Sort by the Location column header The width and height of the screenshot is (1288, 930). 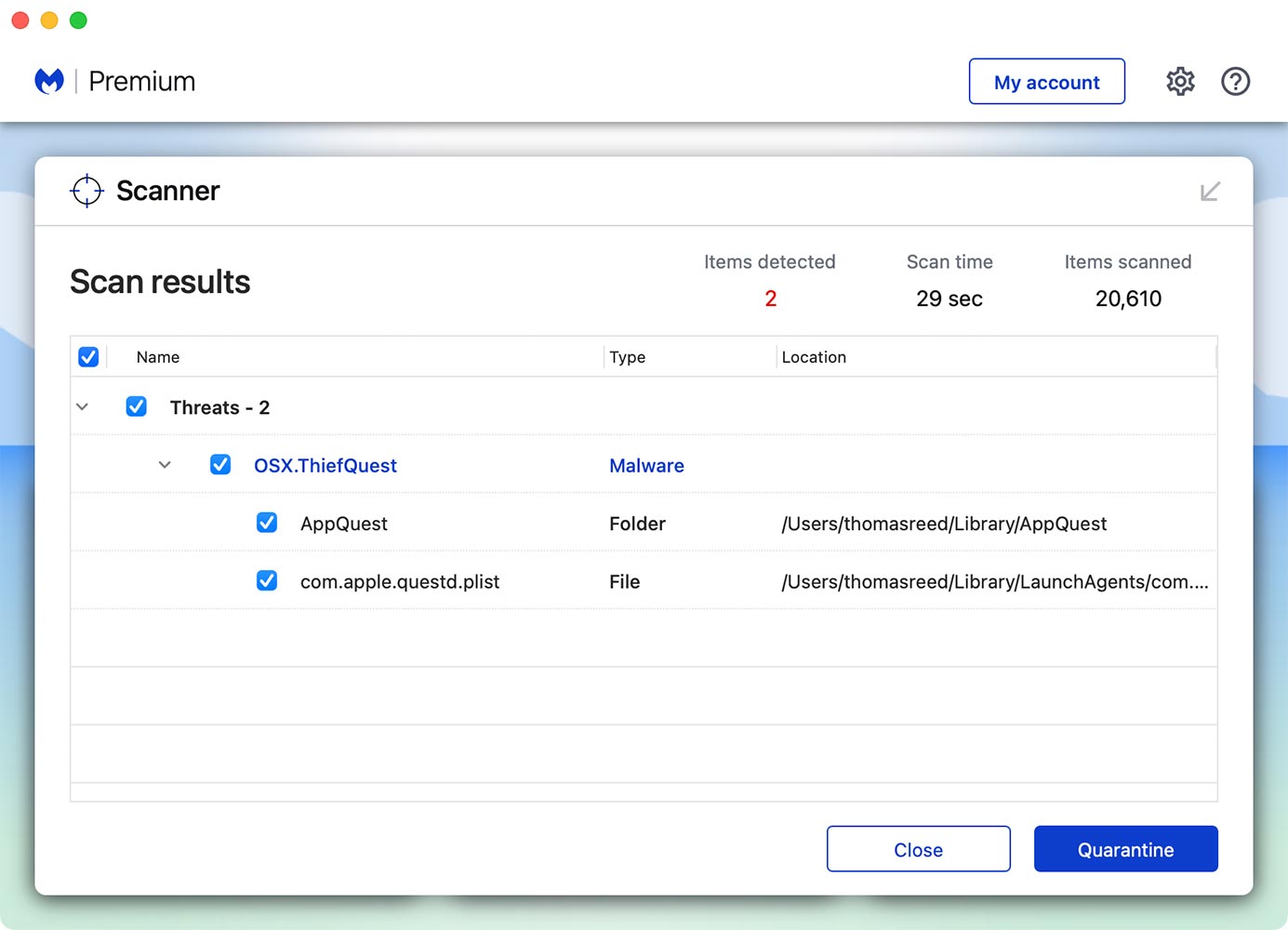(x=814, y=357)
